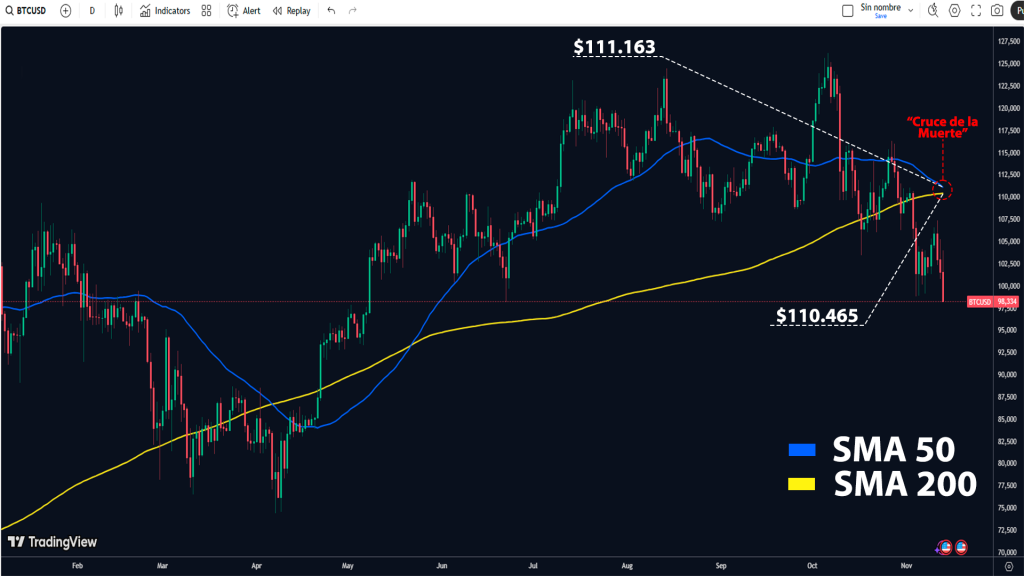1024x576 pixels.
Task: Start bar Replay mode
Action: point(291,11)
